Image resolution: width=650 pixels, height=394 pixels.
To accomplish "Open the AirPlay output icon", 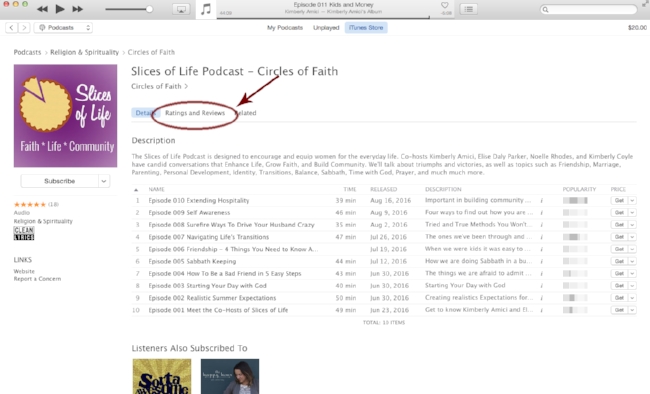I will click(181, 9).
